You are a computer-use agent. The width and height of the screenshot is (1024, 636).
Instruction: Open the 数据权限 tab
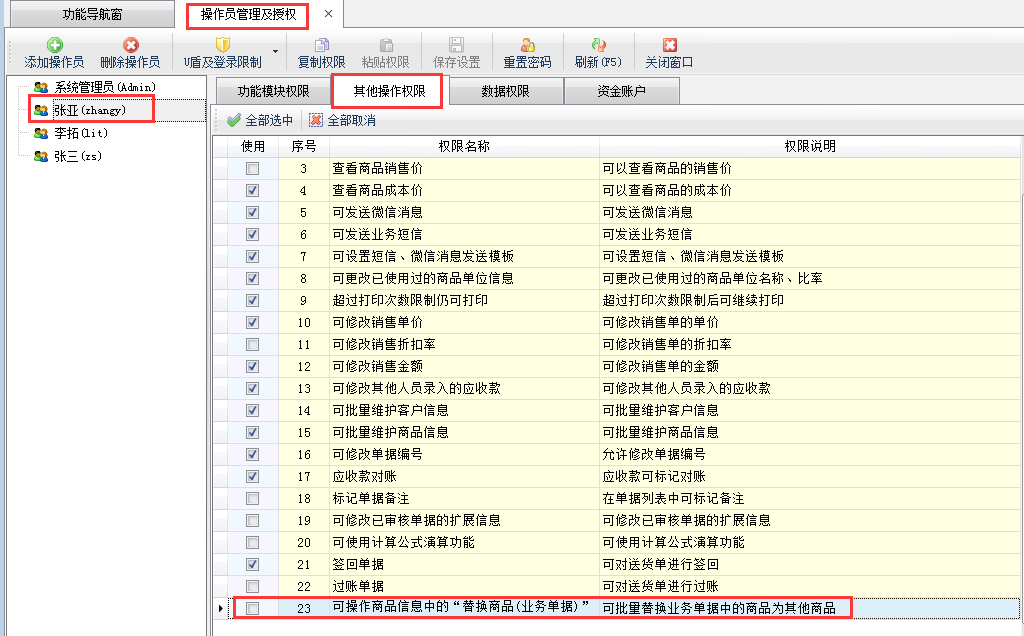tap(505, 92)
